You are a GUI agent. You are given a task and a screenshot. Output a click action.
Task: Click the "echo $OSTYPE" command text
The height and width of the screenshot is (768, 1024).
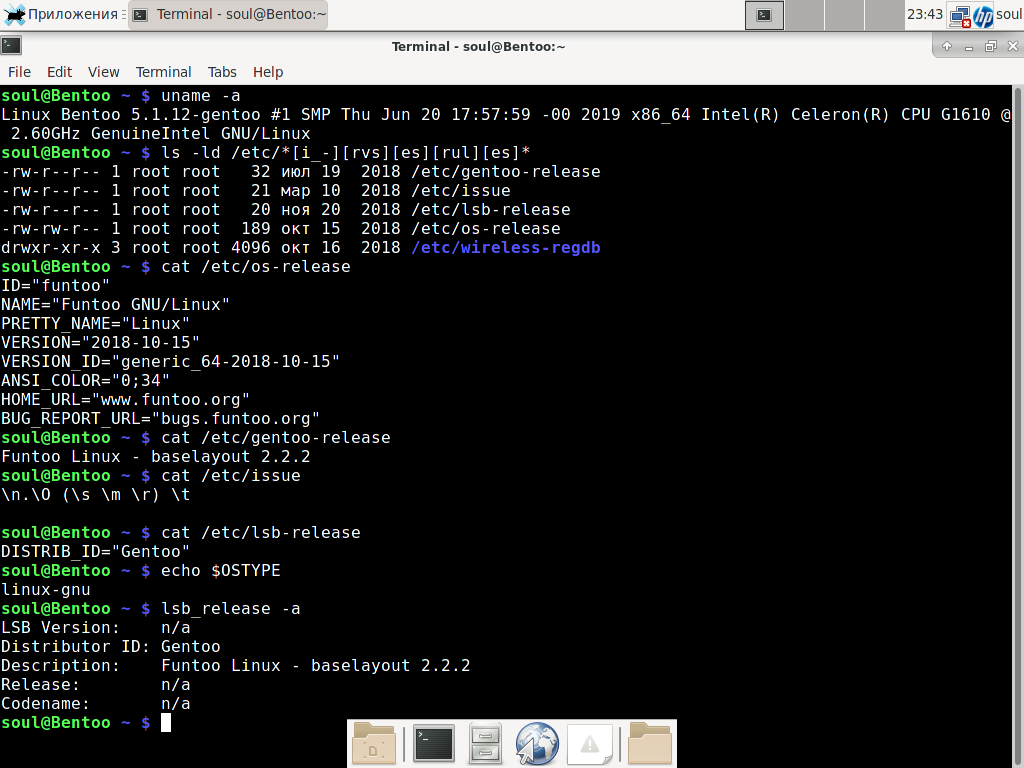click(x=221, y=570)
